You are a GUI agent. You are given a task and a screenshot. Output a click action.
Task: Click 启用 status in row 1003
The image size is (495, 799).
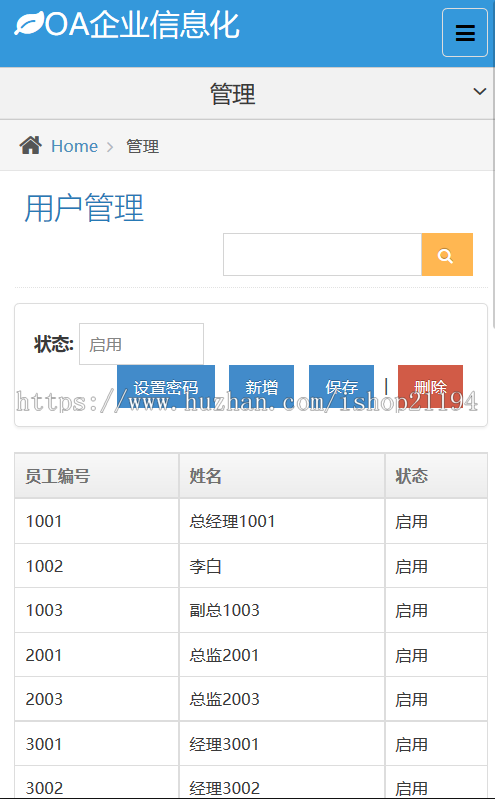pyautogui.click(x=436, y=610)
